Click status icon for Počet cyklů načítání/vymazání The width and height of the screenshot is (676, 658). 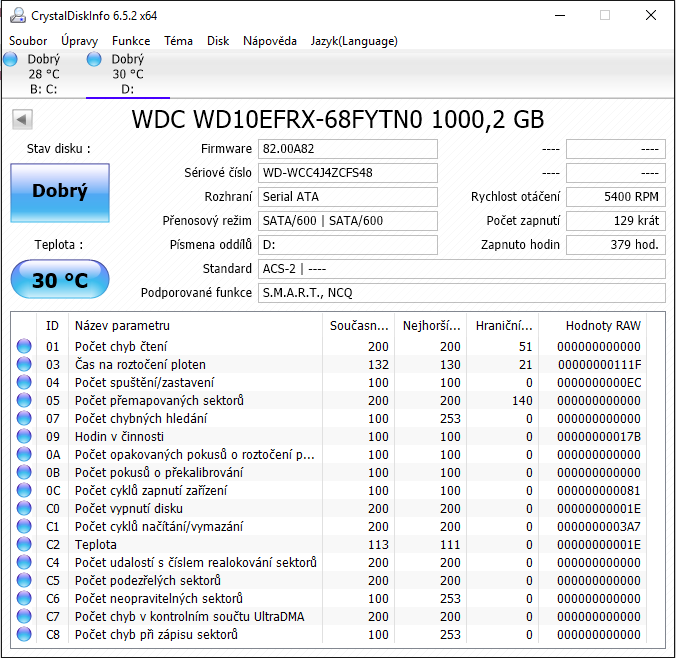tap(24, 526)
